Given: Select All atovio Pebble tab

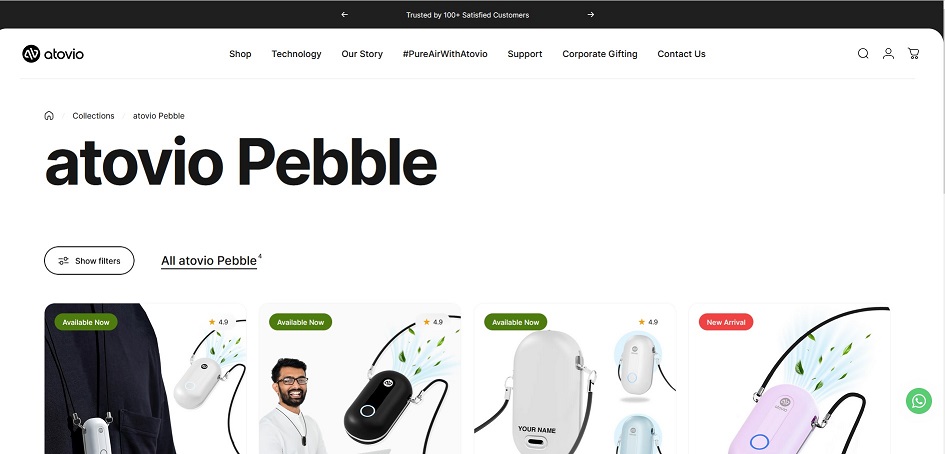Looking at the screenshot, I should pos(209,260).
